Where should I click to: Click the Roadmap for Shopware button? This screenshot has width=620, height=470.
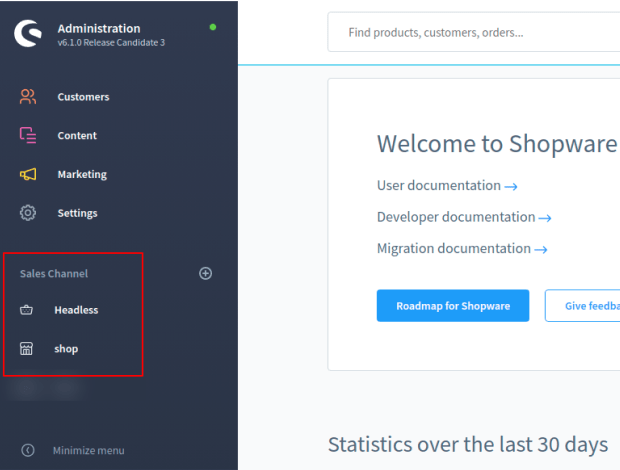pos(453,306)
